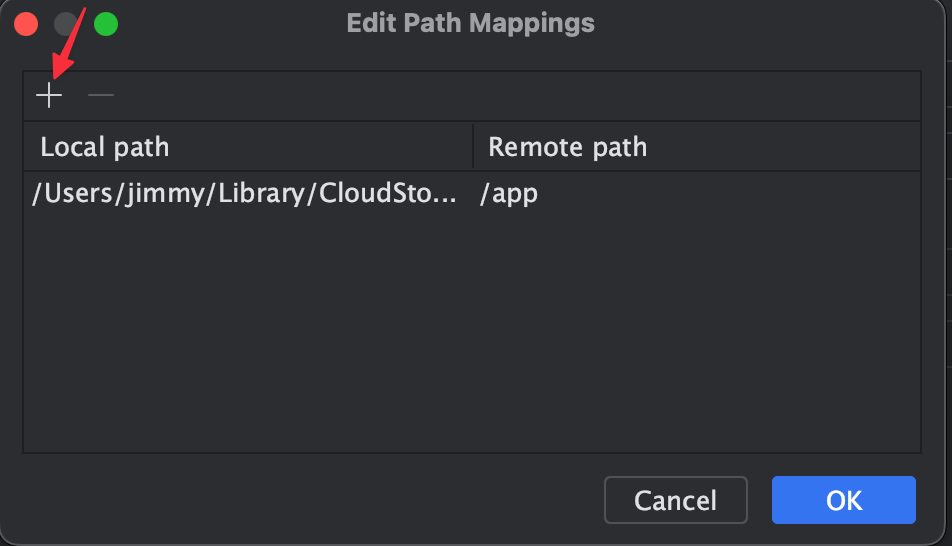Click the minus icon to remove mapping

click(x=101, y=96)
